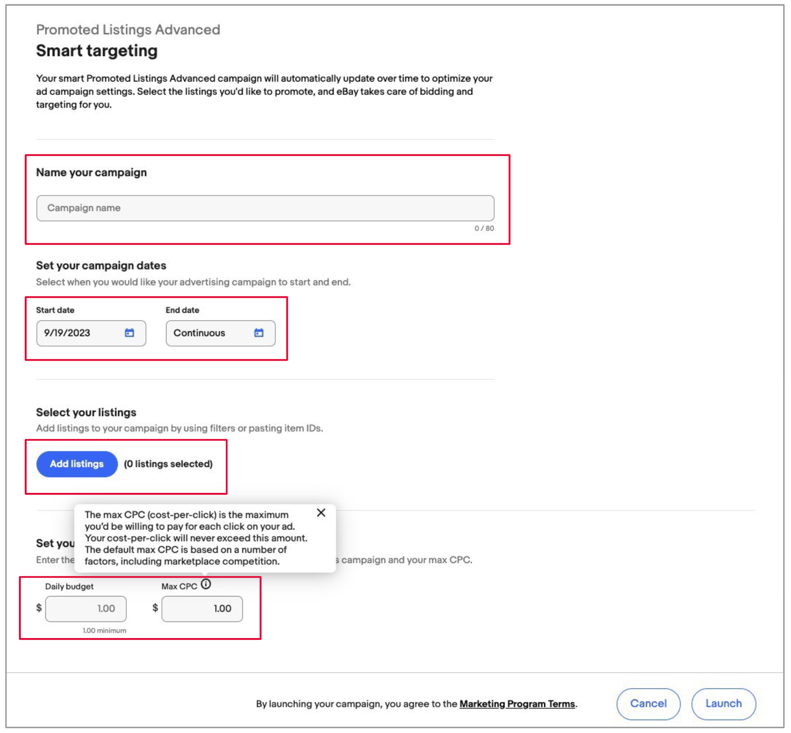The height and width of the screenshot is (733, 791).
Task: Open the Continuous end date field
Action: [x=221, y=333]
